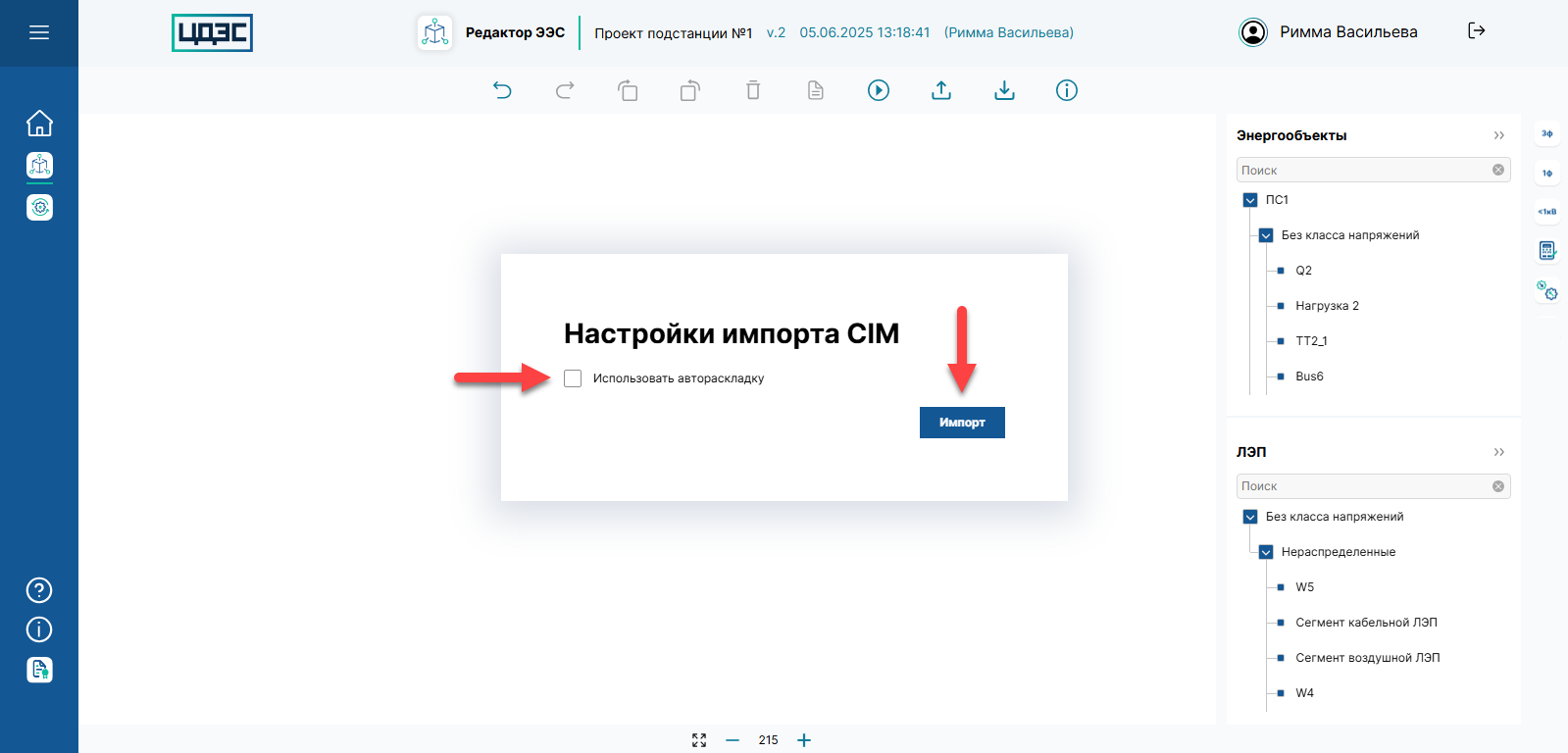The image size is (1568, 753).
Task: Enable 'Использовать автораскладку' checkbox
Action: tap(573, 378)
